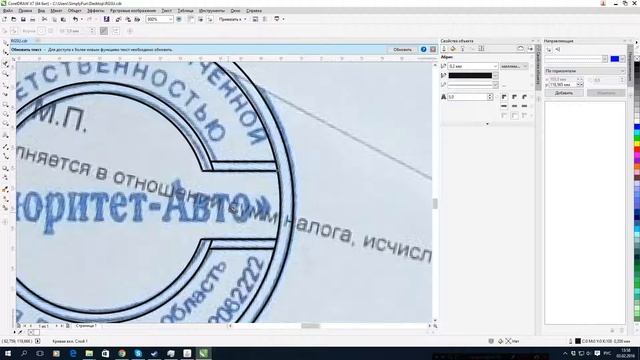
Task: Click the Обновить button on text bar
Action: (402, 49)
